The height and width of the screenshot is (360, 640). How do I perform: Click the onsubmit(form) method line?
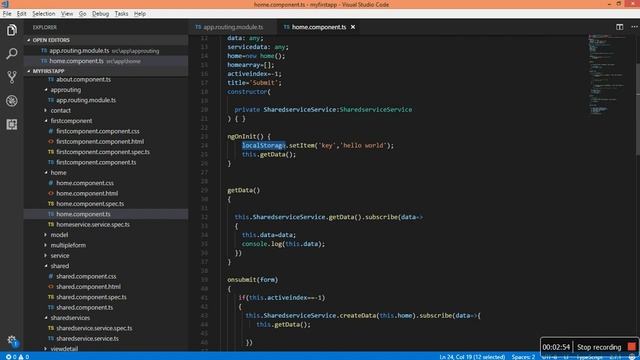click(x=253, y=280)
